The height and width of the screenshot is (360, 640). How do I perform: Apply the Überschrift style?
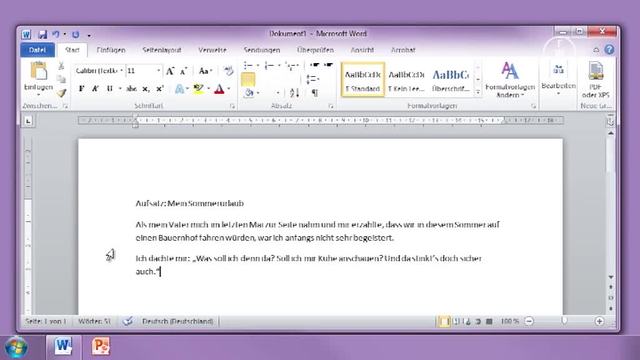451,80
